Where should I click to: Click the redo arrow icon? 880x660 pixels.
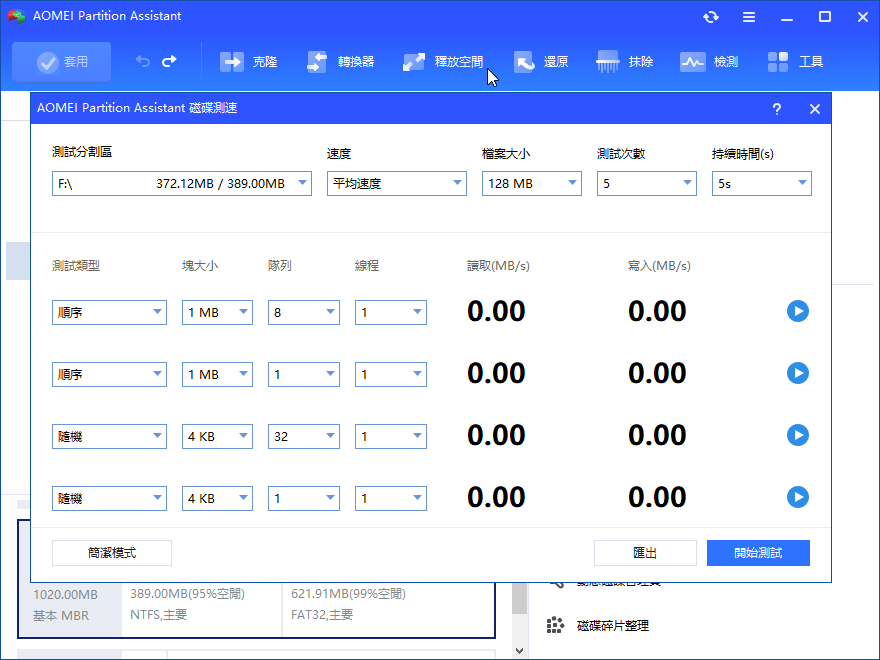pyautogui.click(x=169, y=61)
